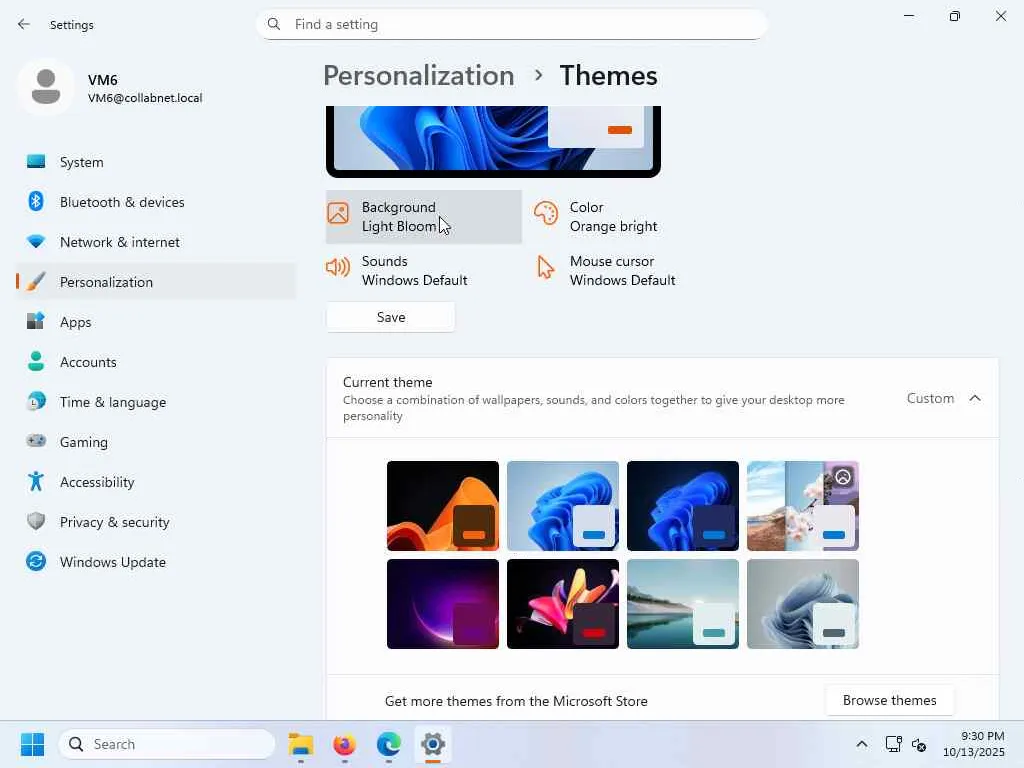Click the Time & language clock icon

(36, 401)
